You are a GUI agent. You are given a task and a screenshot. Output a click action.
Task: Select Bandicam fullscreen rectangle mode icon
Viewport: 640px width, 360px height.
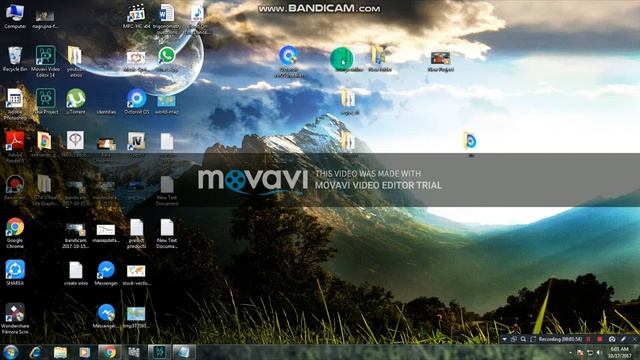tap(533, 339)
